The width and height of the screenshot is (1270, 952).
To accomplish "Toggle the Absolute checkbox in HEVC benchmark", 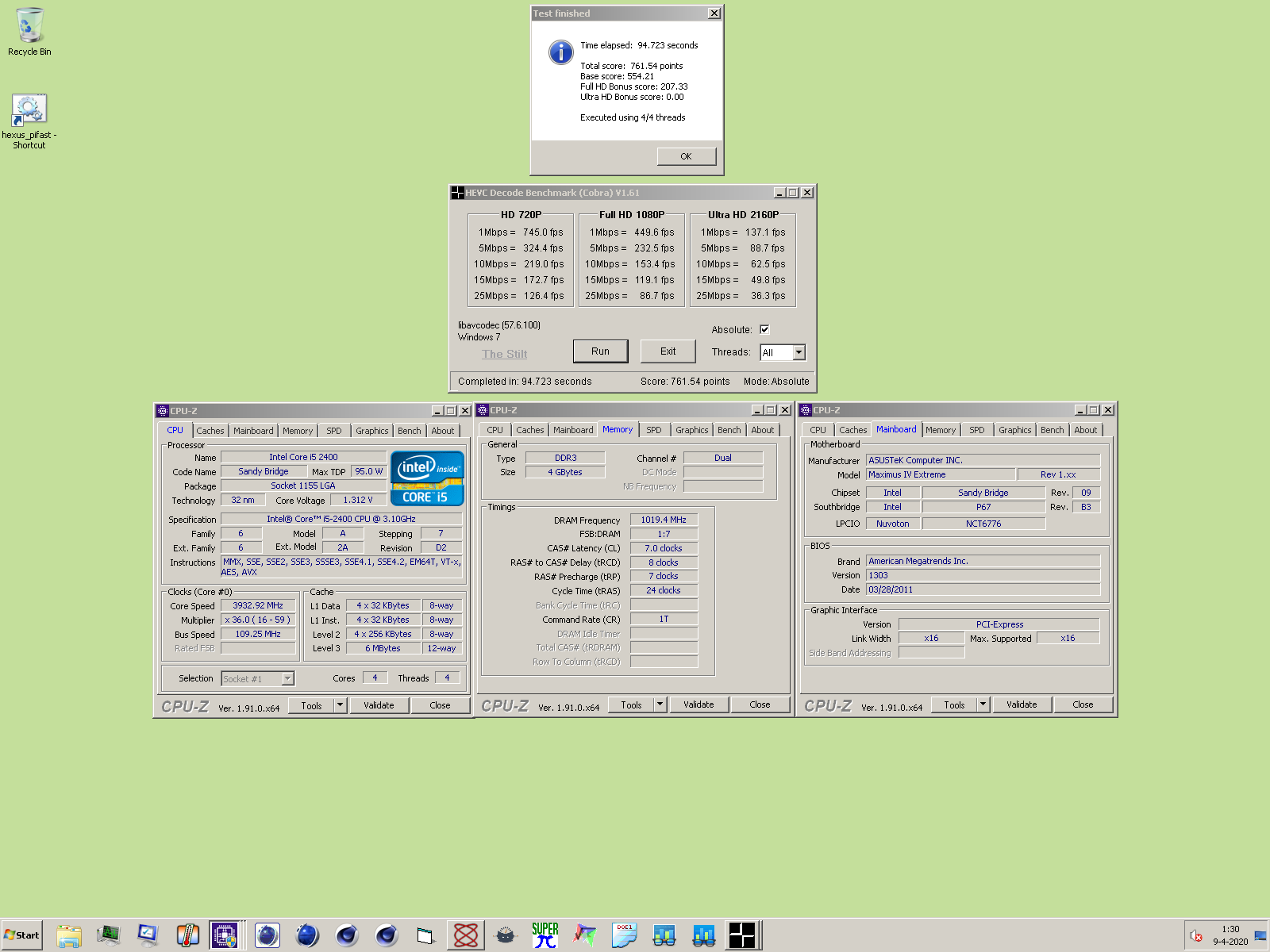I will point(764,329).
